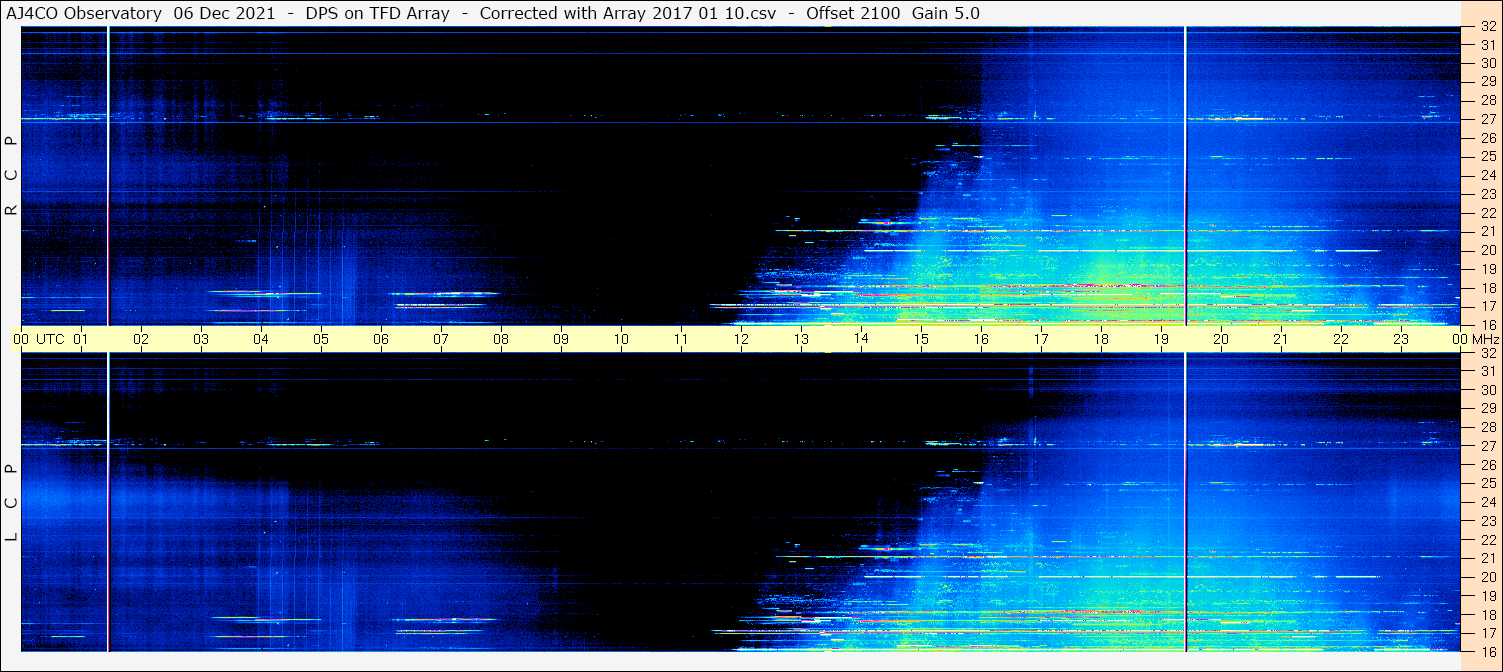Pick the 23 hour tick label

(1401, 340)
